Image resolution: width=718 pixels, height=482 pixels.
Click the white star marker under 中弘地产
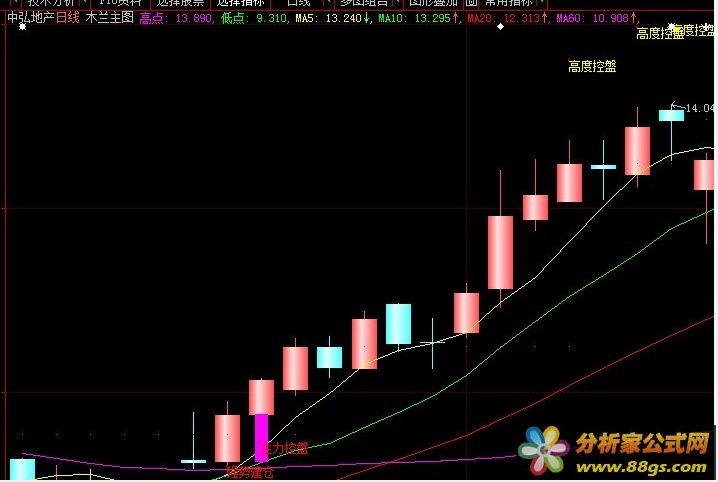(22, 27)
